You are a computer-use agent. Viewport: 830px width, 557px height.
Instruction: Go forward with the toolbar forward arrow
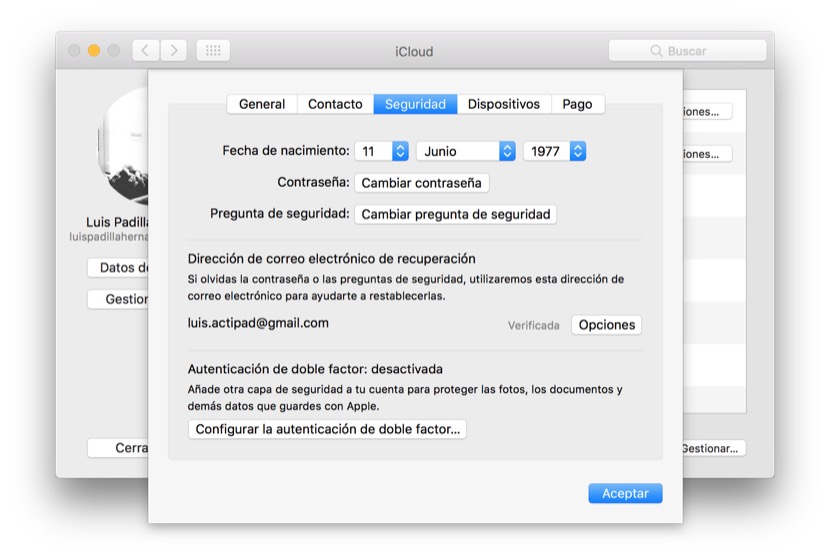point(174,51)
